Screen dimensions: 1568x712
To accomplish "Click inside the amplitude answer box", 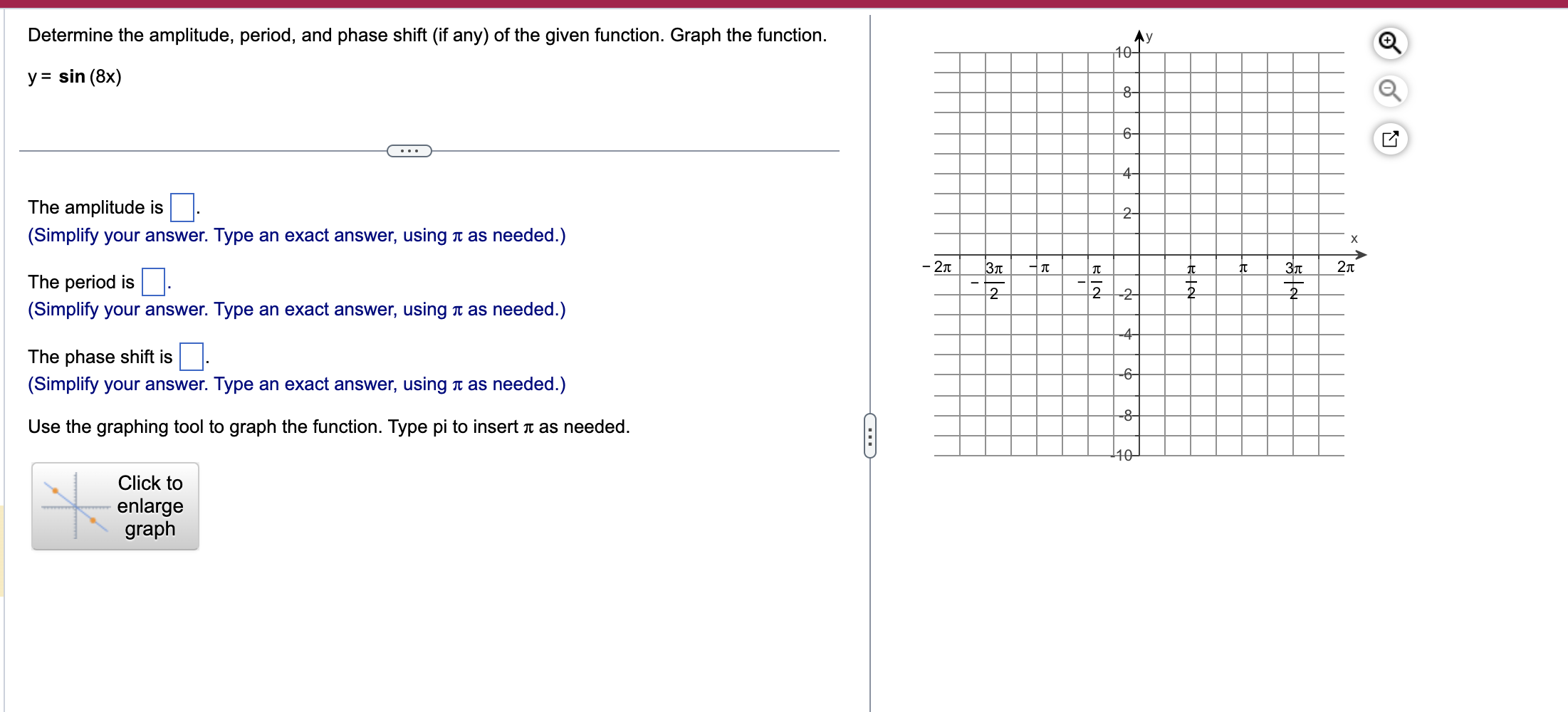I will click(182, 206).
